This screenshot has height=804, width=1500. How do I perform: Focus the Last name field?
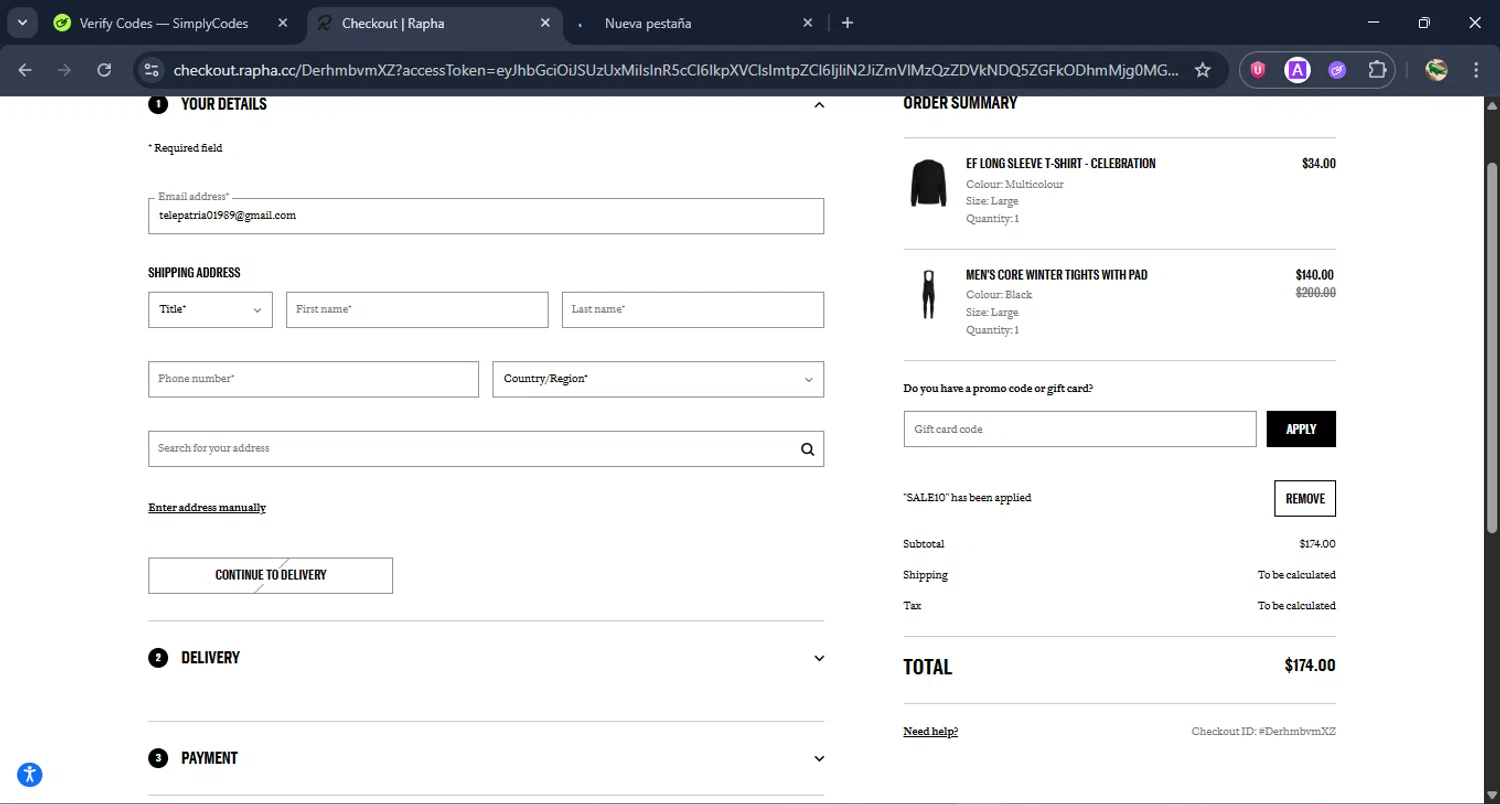tap(693, 310)
